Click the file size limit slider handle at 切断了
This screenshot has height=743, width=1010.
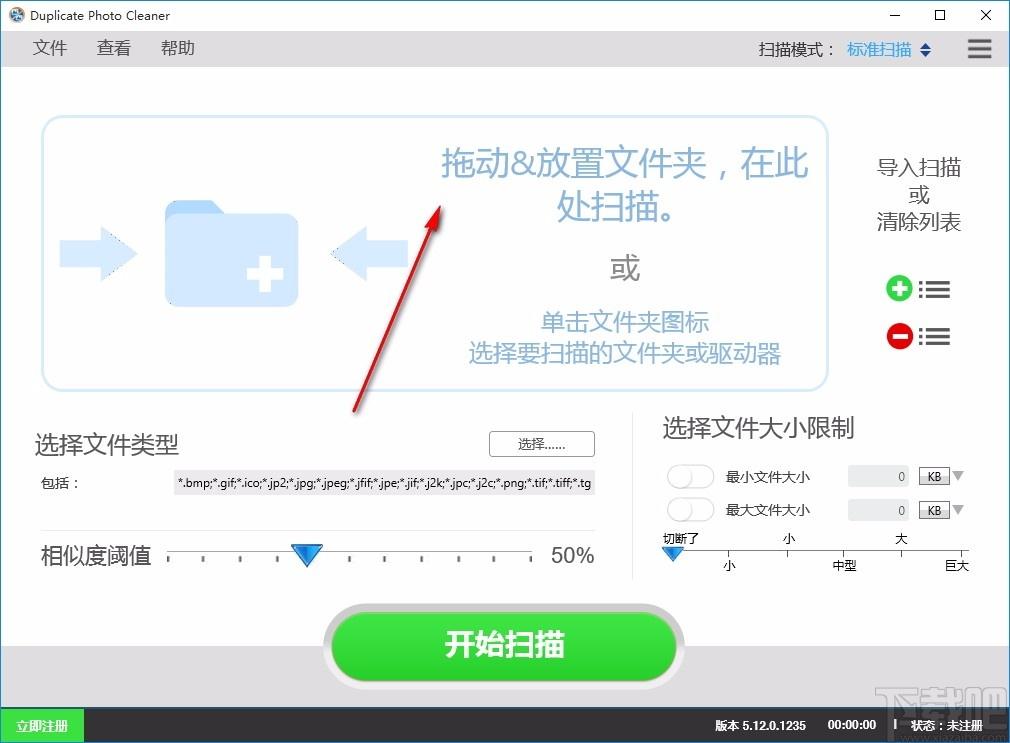(x=672, y=554)
